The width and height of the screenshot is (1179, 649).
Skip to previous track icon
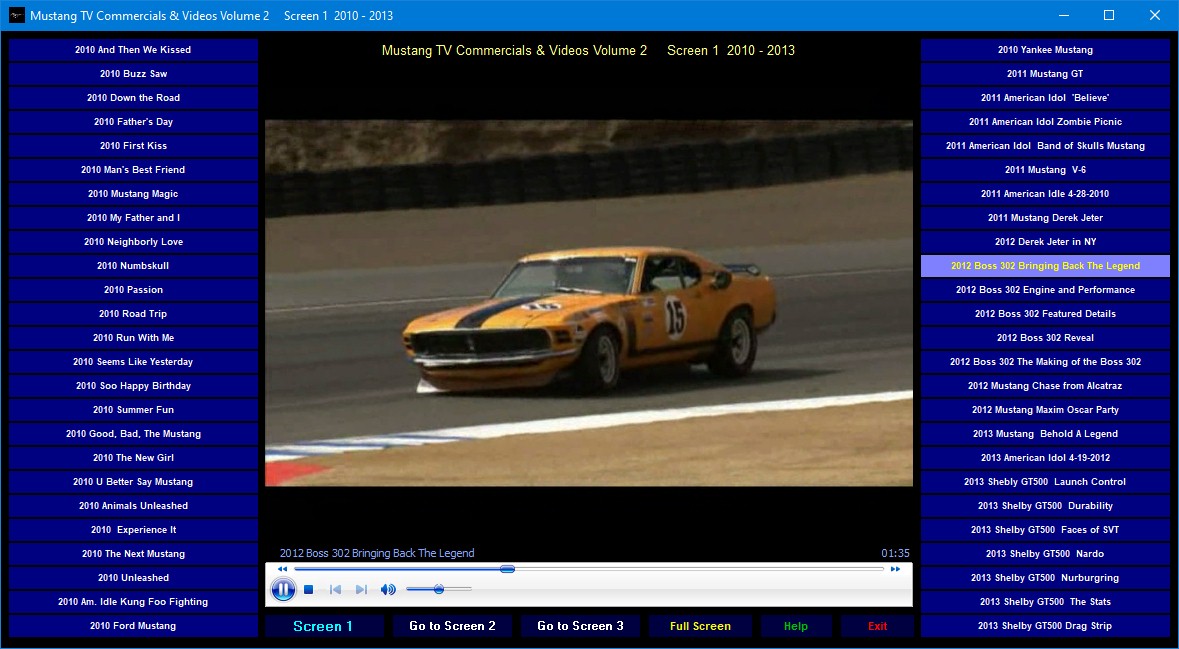tap(335, 590)
